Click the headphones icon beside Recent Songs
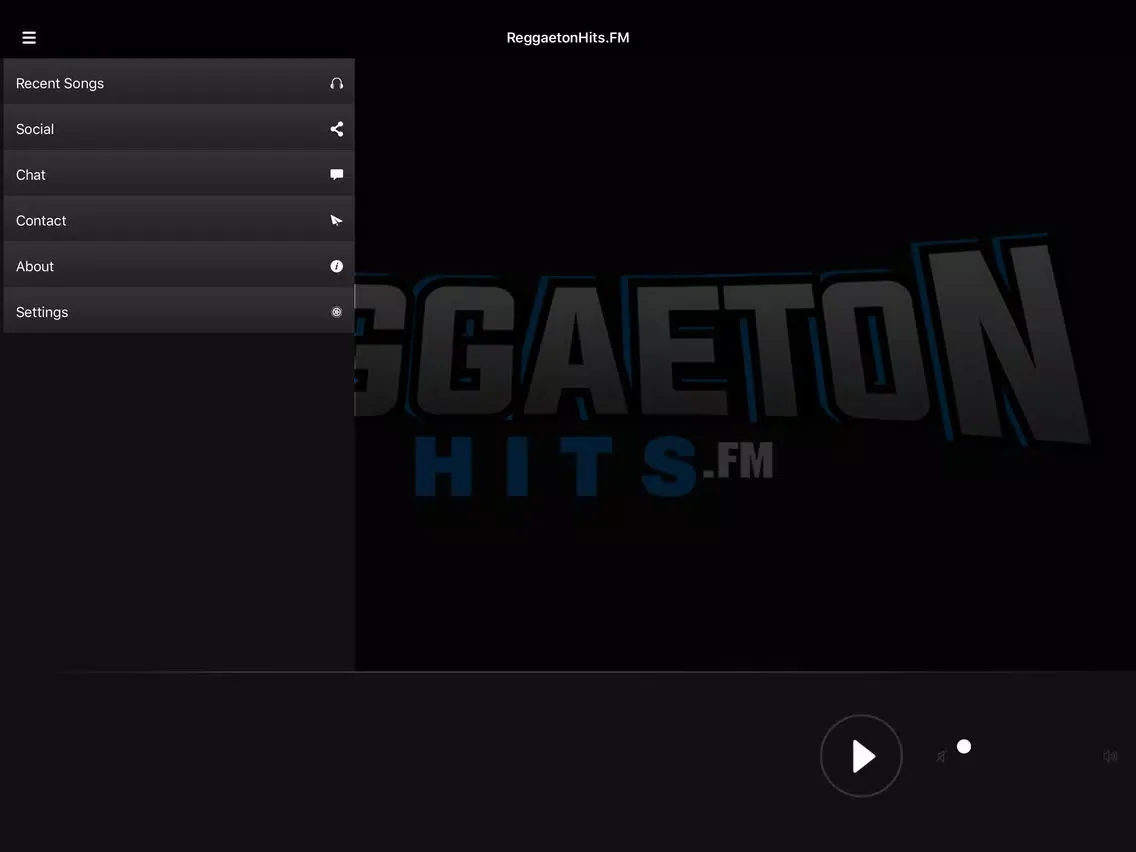The height and width of the screenshot is (852, 1136). (336, 83)
